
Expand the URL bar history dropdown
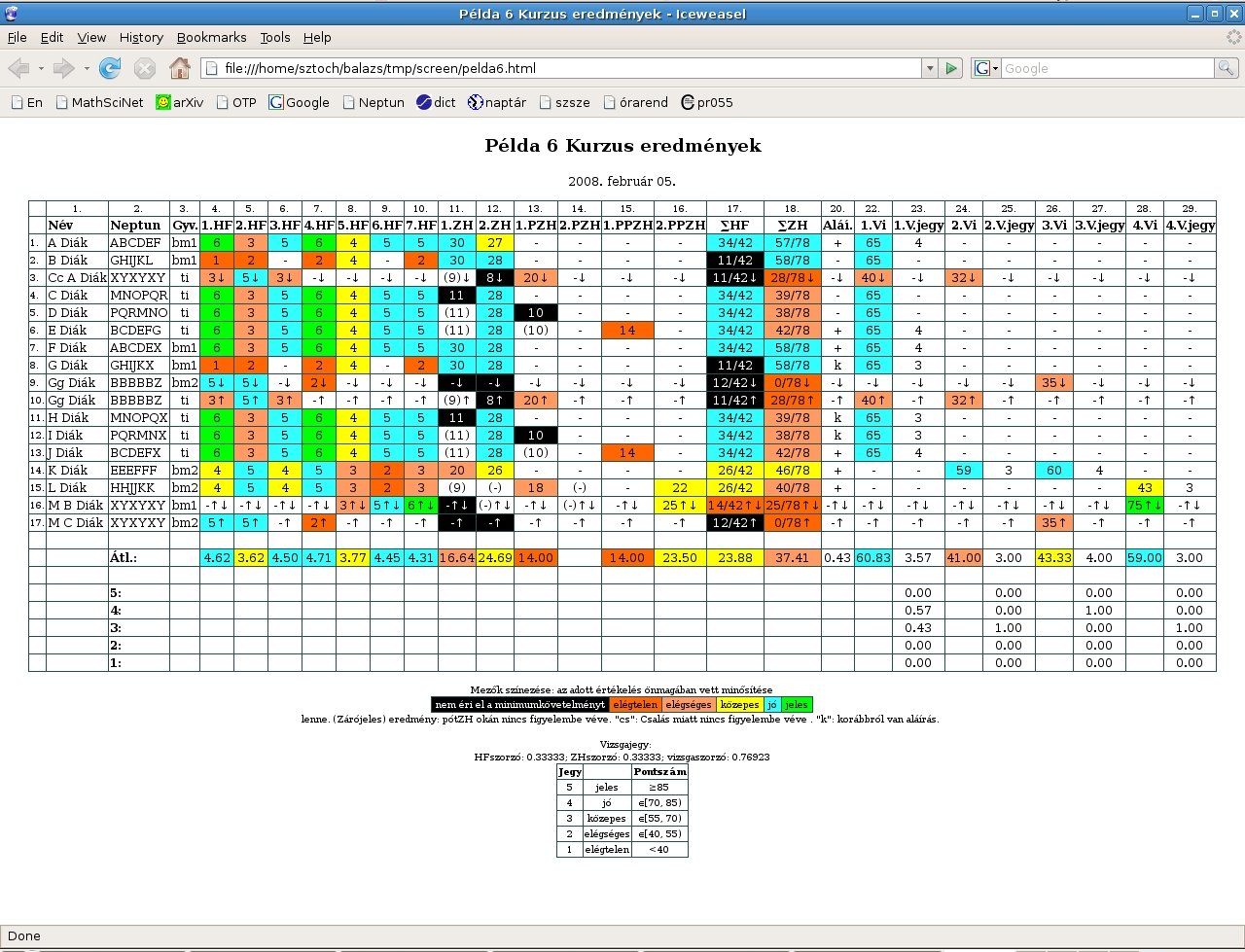tap(930, 69)
